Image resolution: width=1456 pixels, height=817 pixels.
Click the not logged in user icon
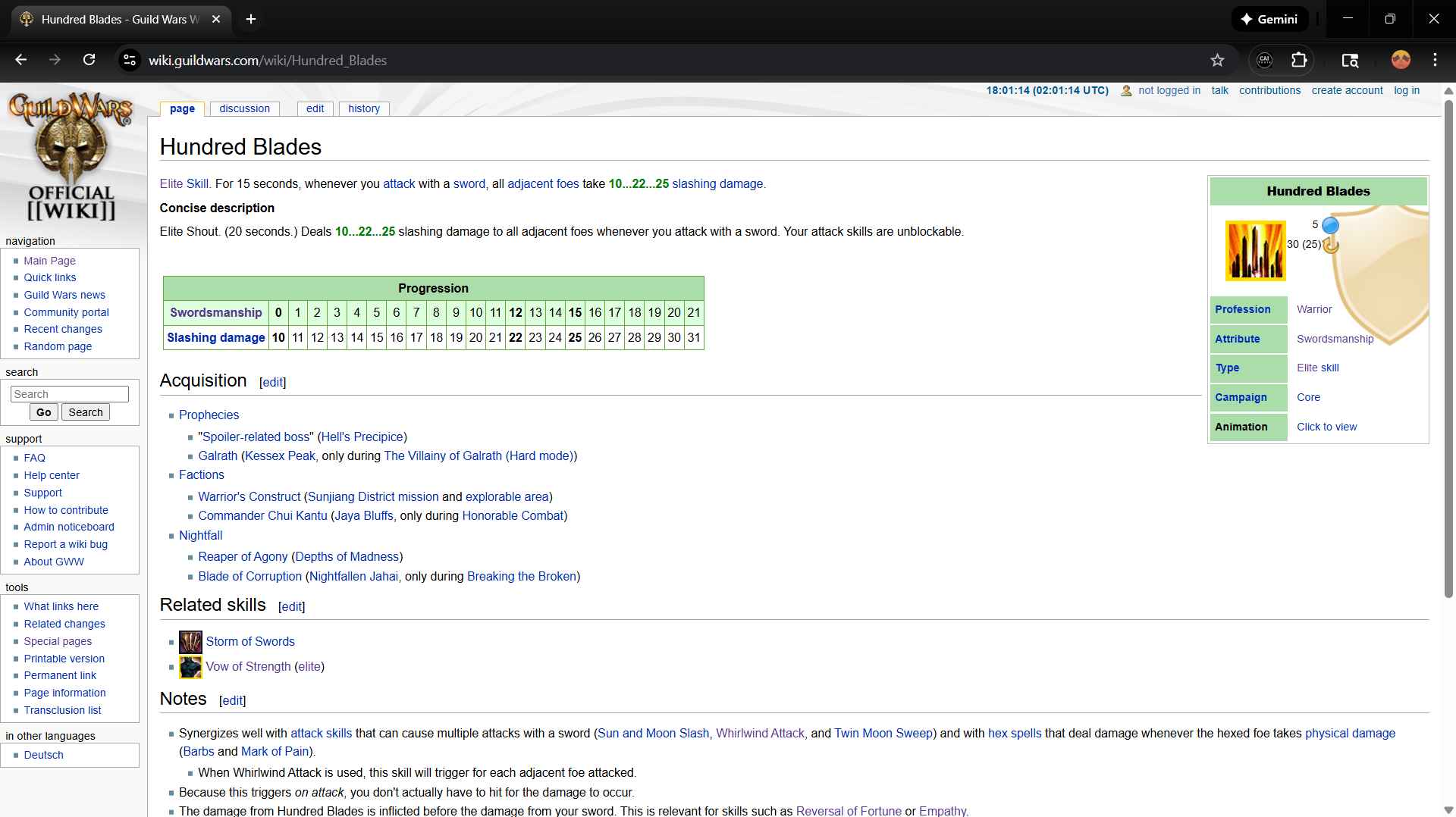coord(1126,91)
